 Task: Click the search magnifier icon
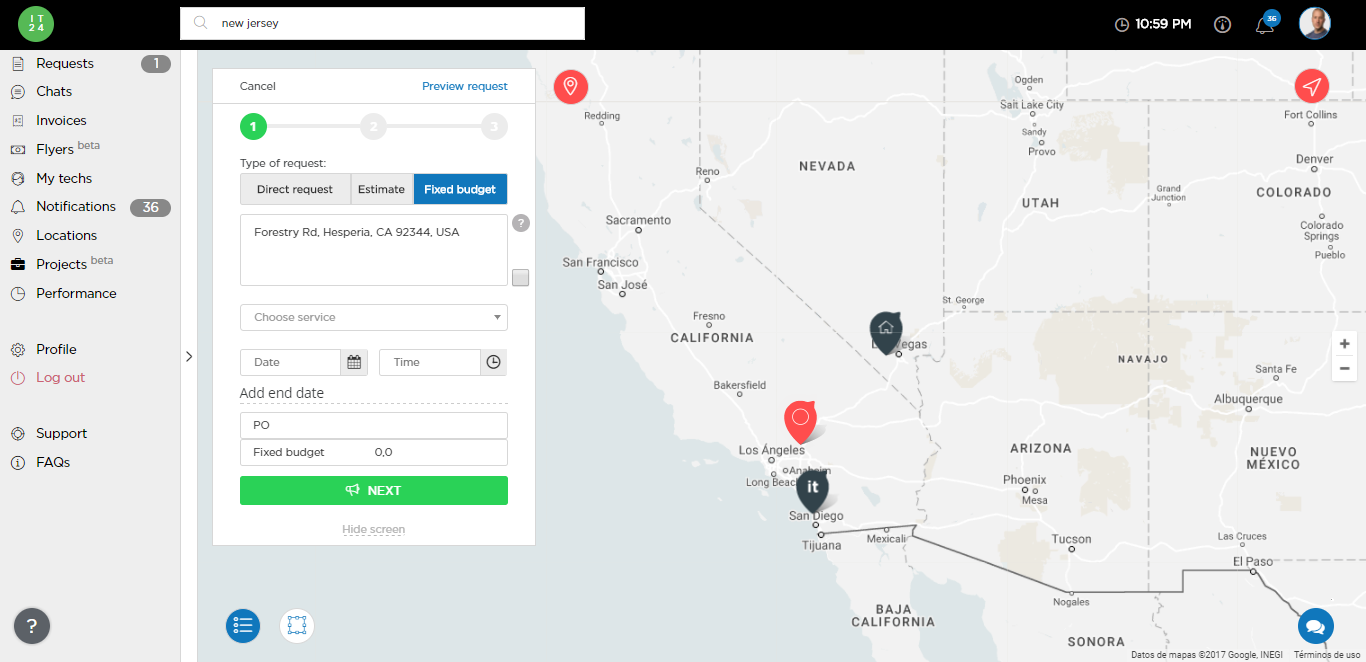tap(201, 23)
